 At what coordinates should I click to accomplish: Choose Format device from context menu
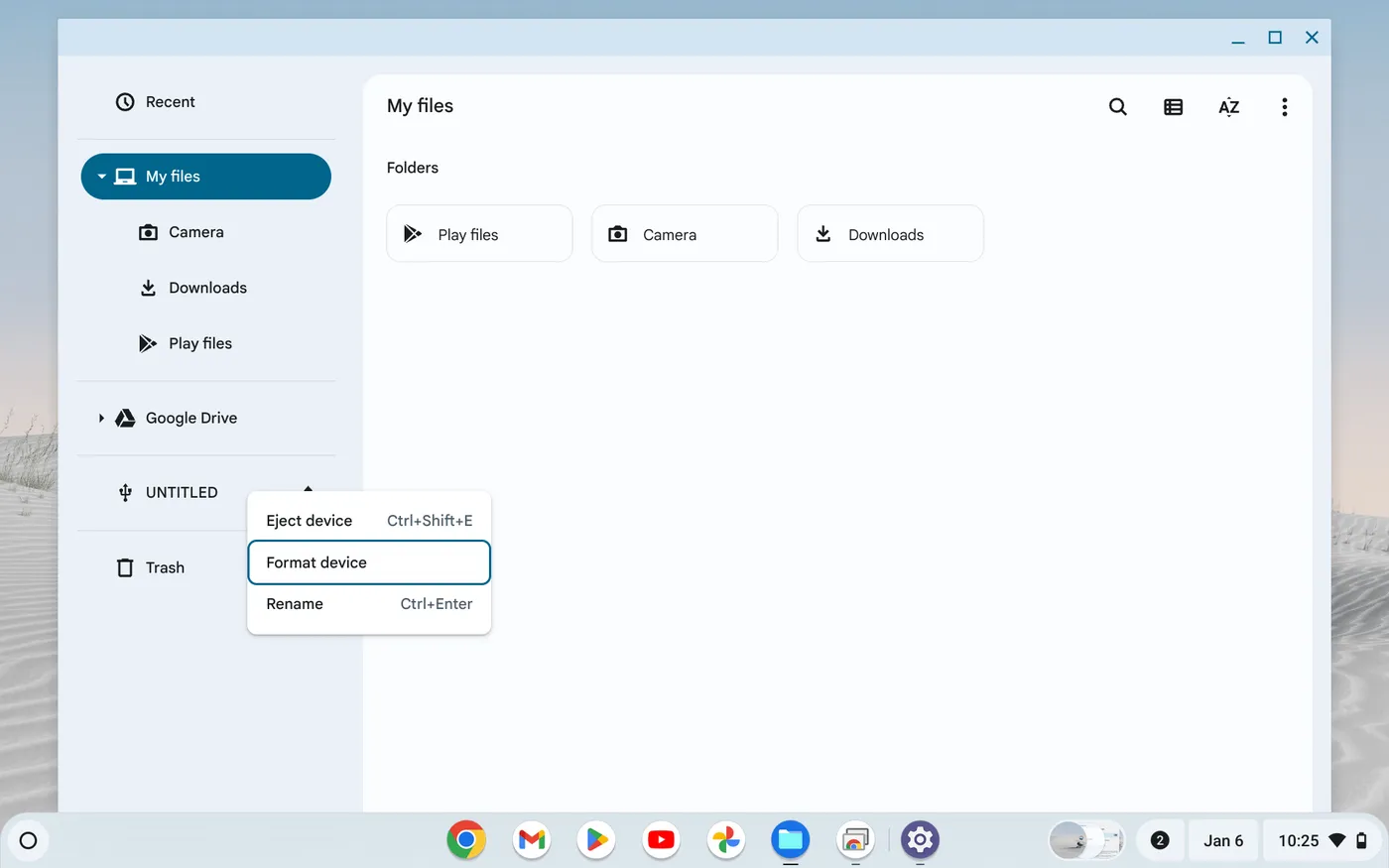coord(369,562)
